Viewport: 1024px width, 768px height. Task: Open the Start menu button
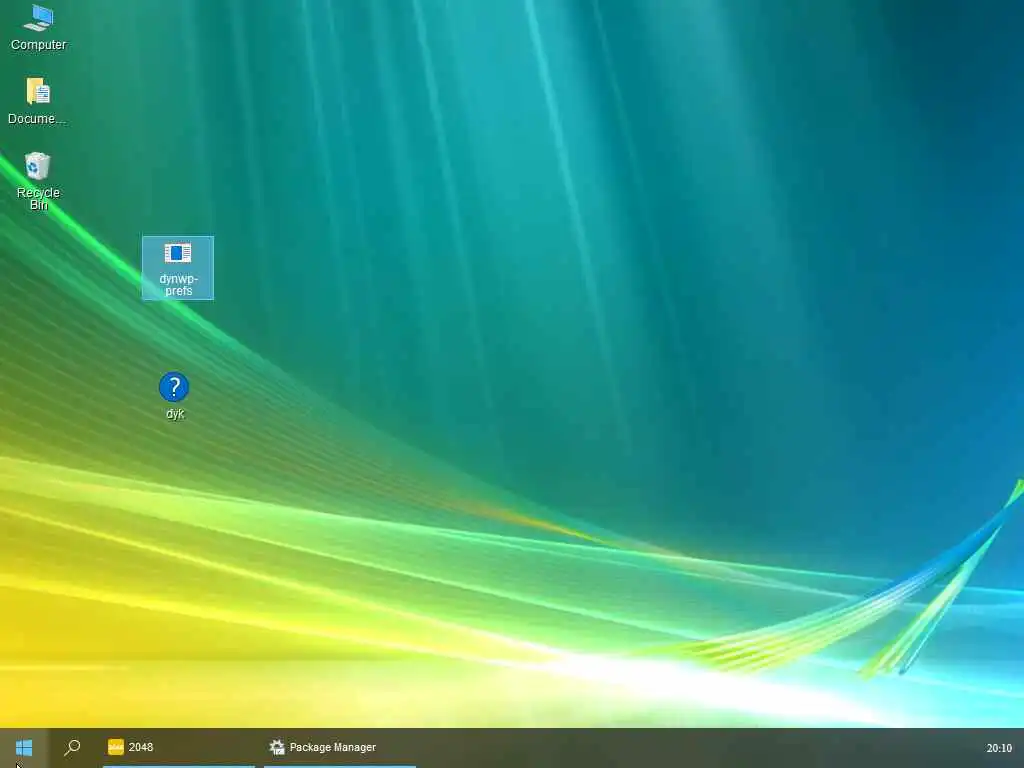point(24,747)
